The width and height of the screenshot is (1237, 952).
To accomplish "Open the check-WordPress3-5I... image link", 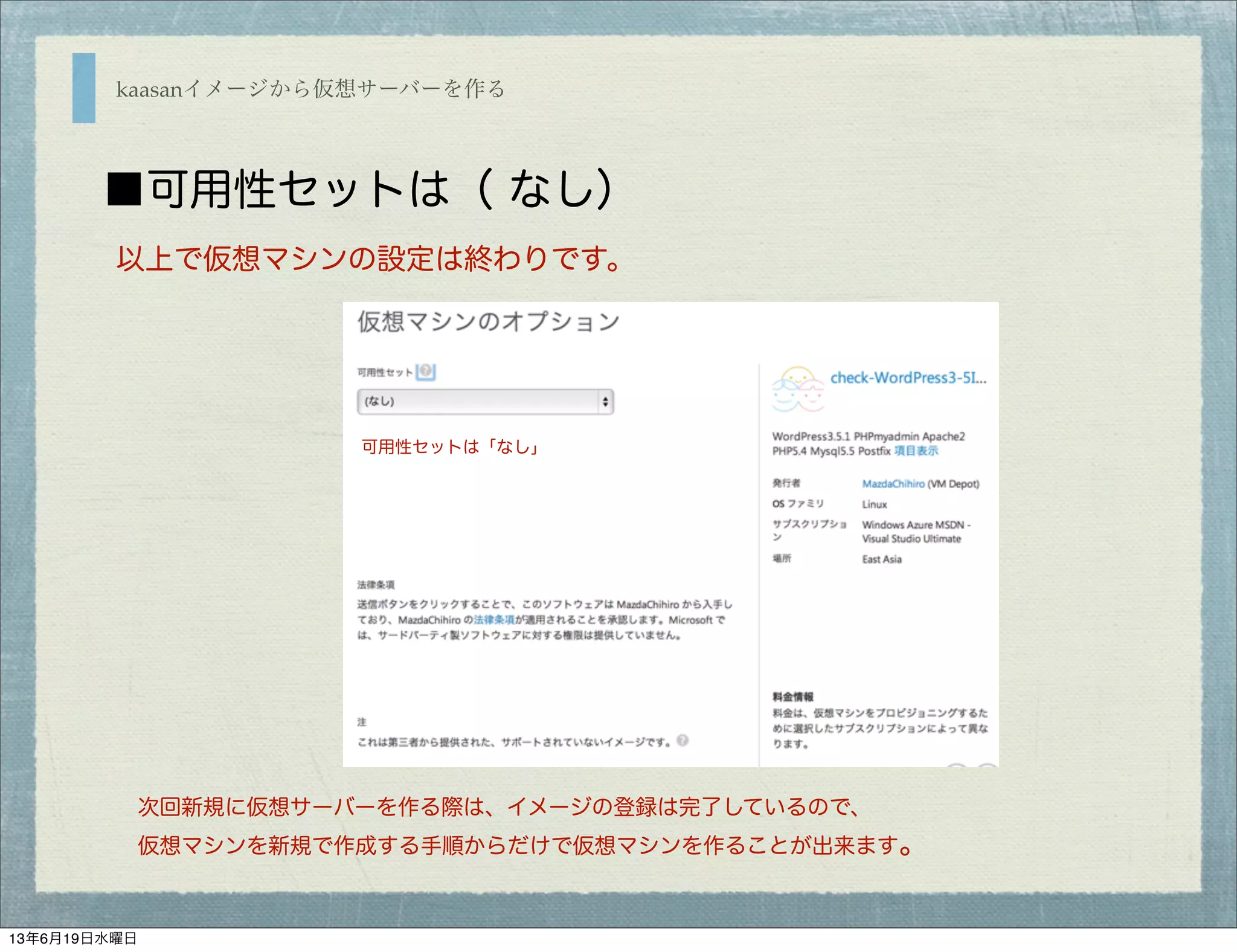I will (x=908, y=378).
